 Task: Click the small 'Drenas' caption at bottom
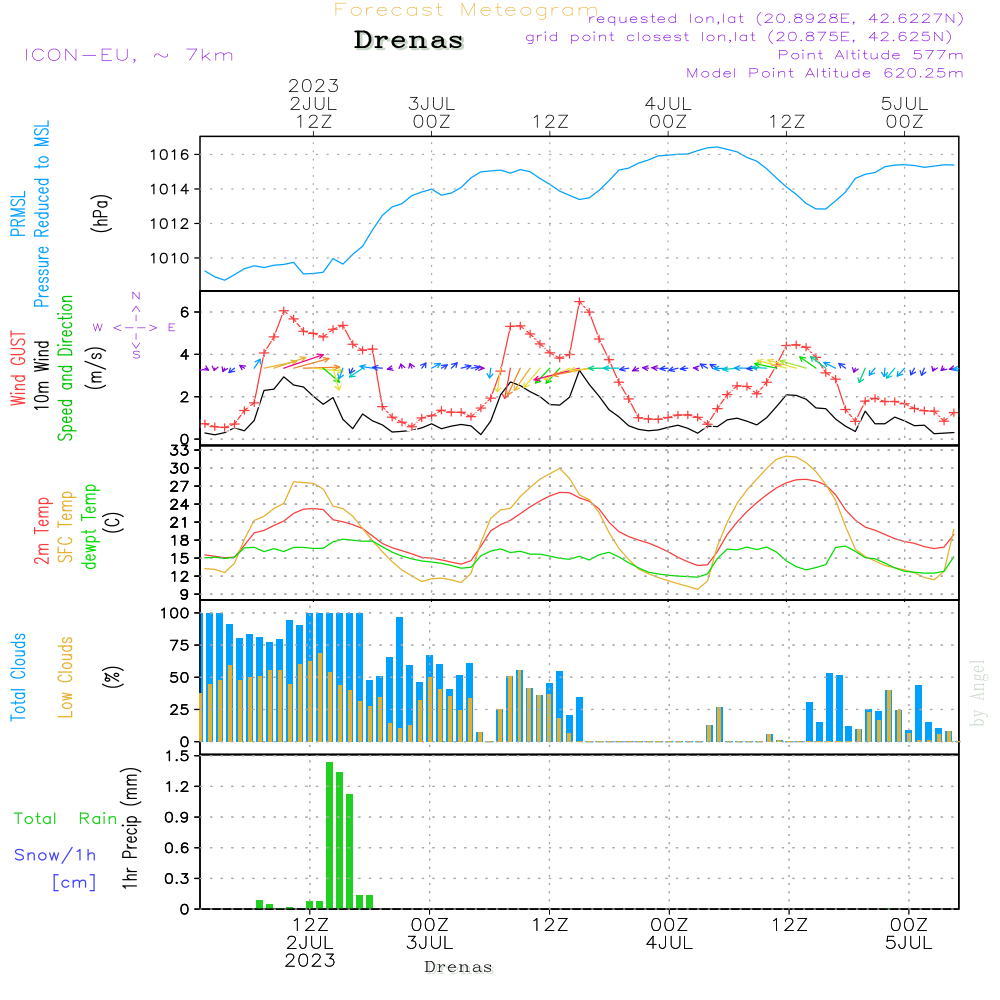tap(459, 967)
